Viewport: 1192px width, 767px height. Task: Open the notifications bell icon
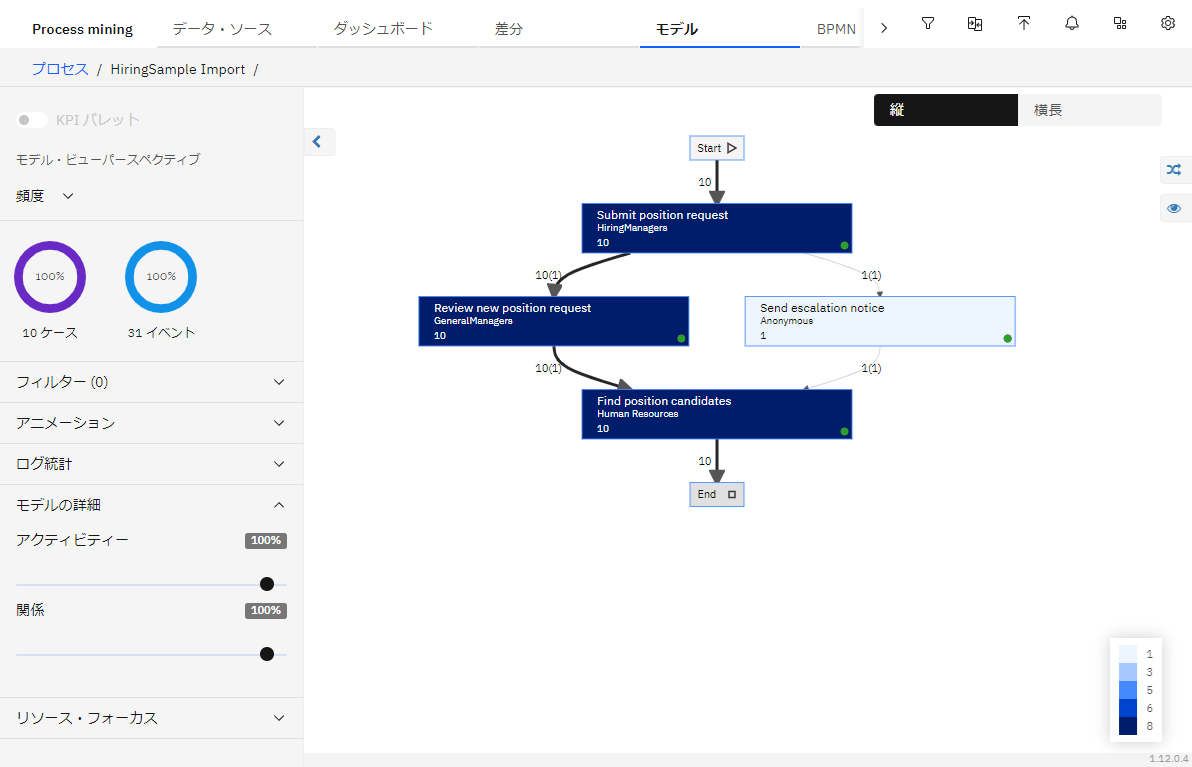1072,24
